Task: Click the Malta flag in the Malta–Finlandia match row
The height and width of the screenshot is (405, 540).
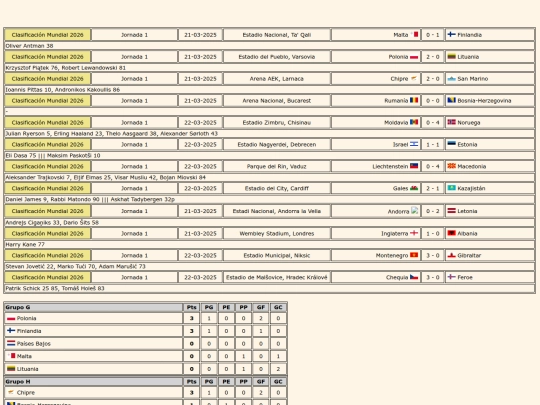Action: pyautogui.click(x=414, y=34)
